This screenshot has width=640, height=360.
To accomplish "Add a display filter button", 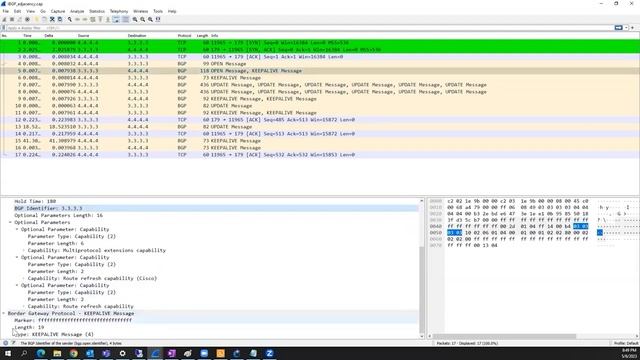I will (x=632, y=28).
